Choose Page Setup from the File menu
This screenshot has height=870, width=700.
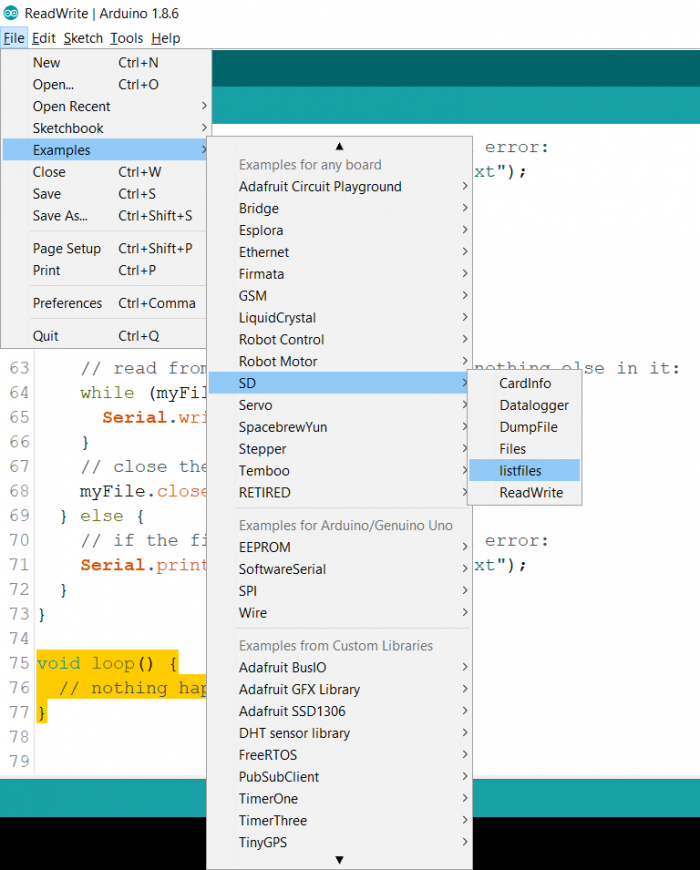[105, 248]
